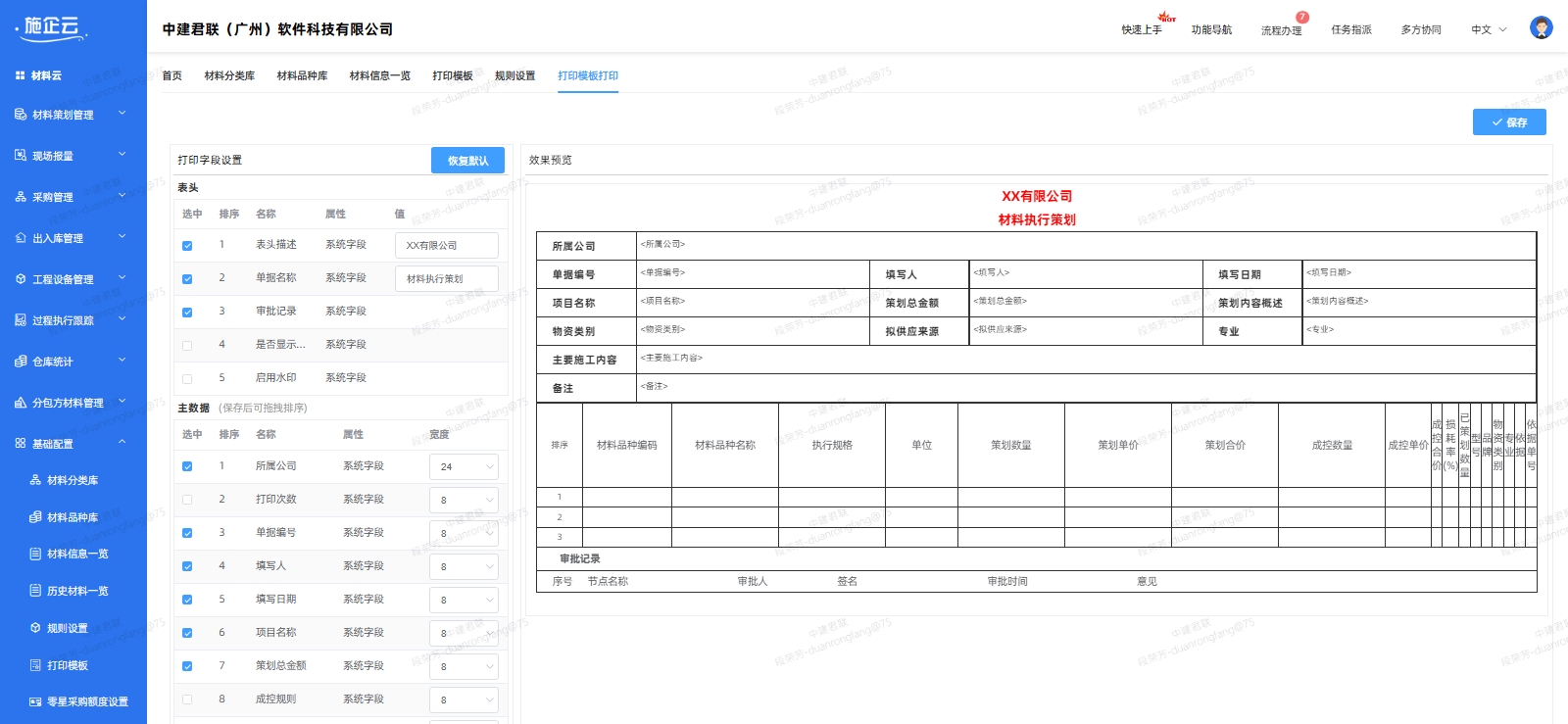Click the 材料品种名称 column header in preview
The height and width of the screenshot is (724, 1568).
coord(725,445)
